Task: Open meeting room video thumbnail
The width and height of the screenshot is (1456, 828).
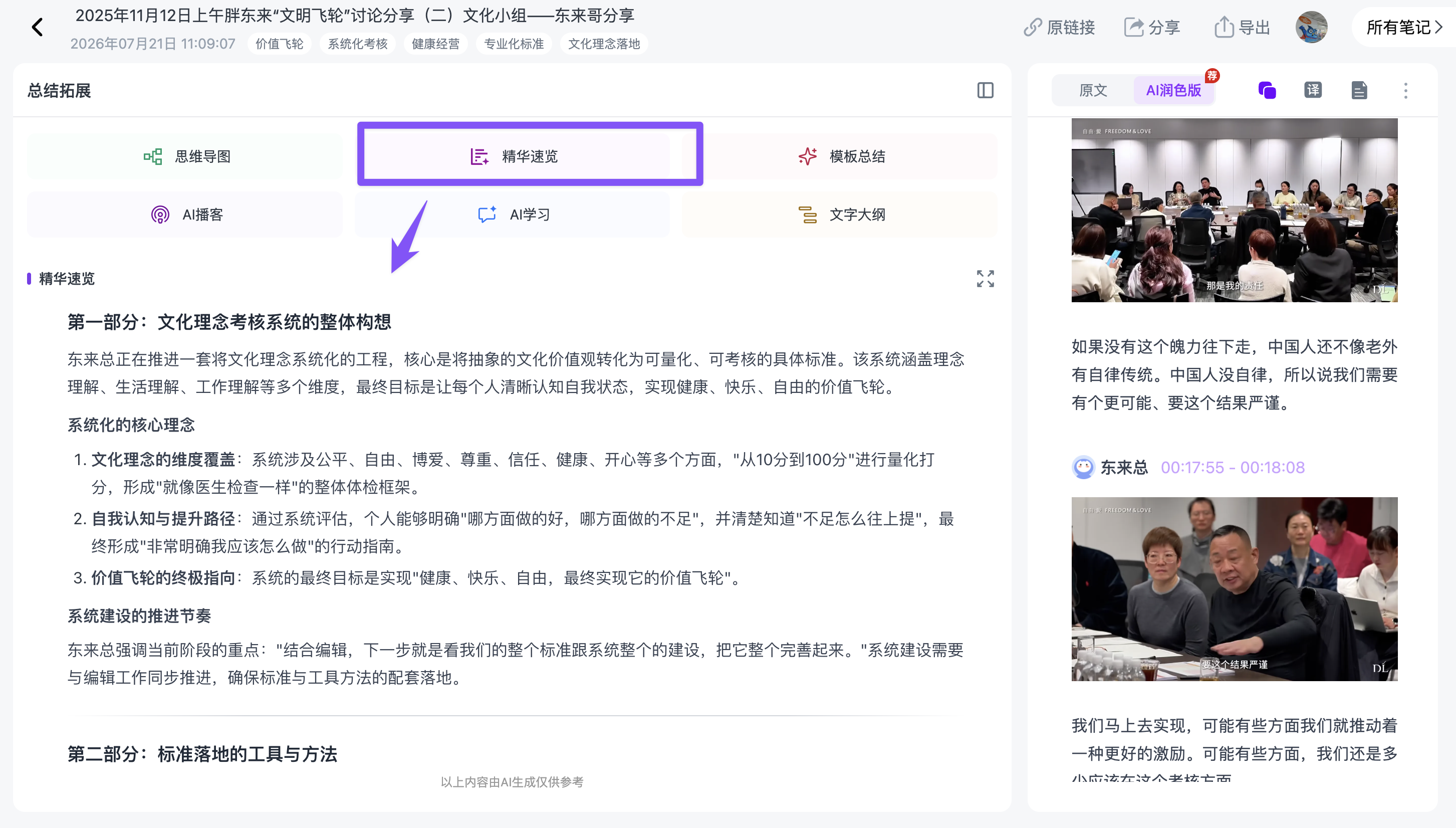Action: [x=1234, y=210]
